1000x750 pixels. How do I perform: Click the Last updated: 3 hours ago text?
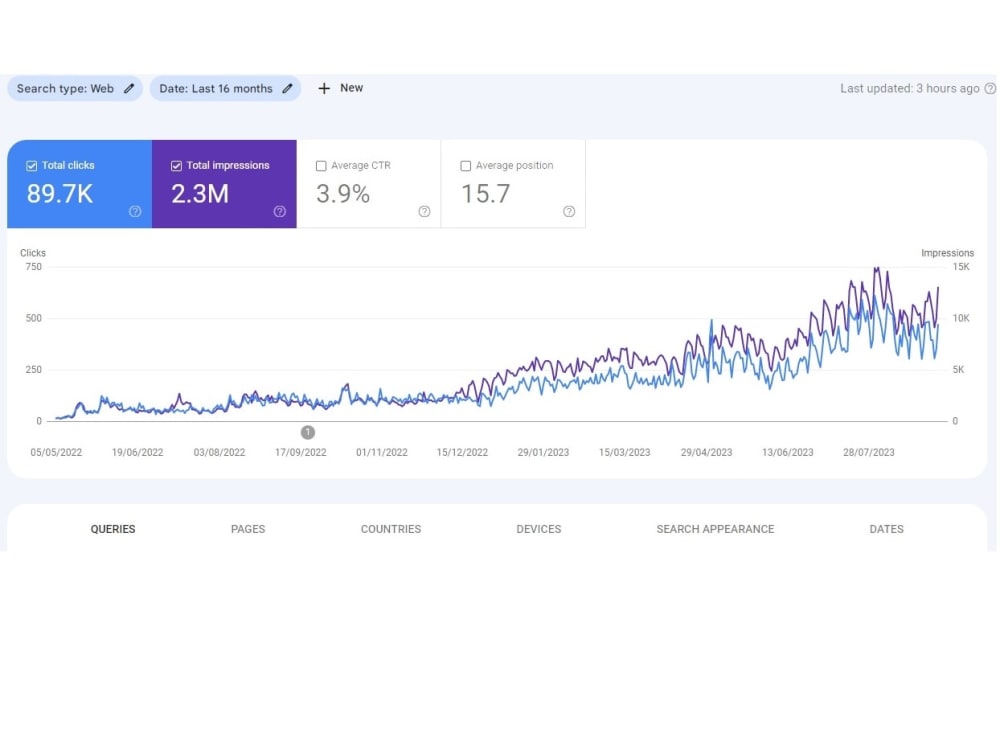[x=909, y=89]
